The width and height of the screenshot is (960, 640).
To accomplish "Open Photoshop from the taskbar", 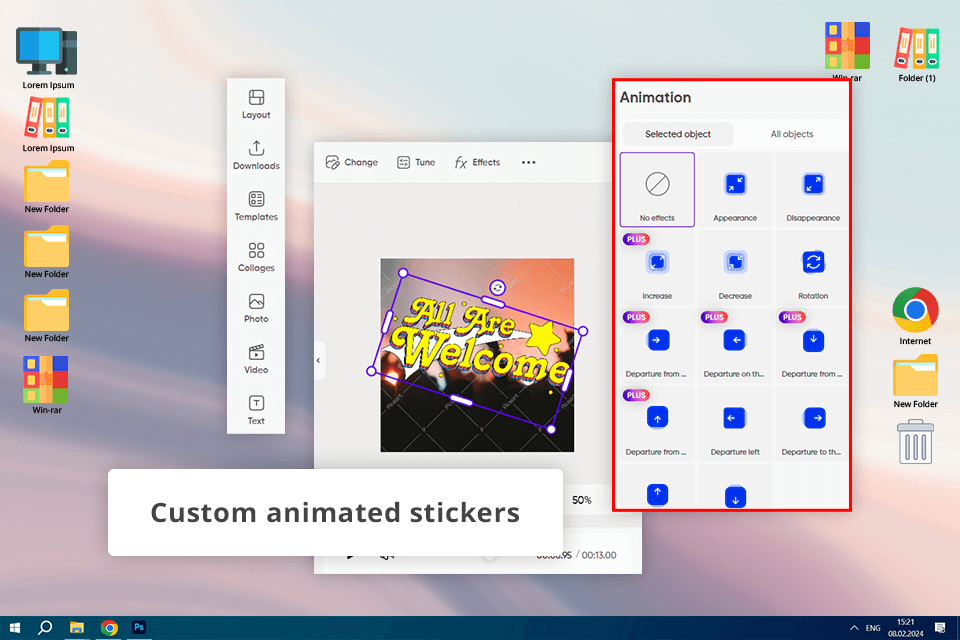I will [139, 627].
